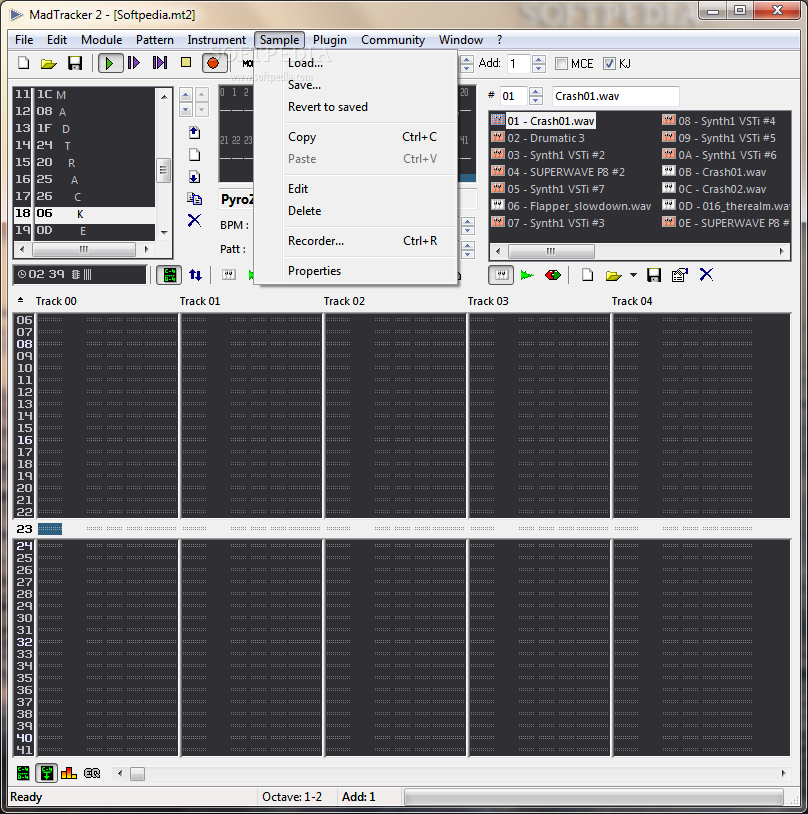Click the blue up-down arrows icon
808x814 pixels.
(195, 275)
